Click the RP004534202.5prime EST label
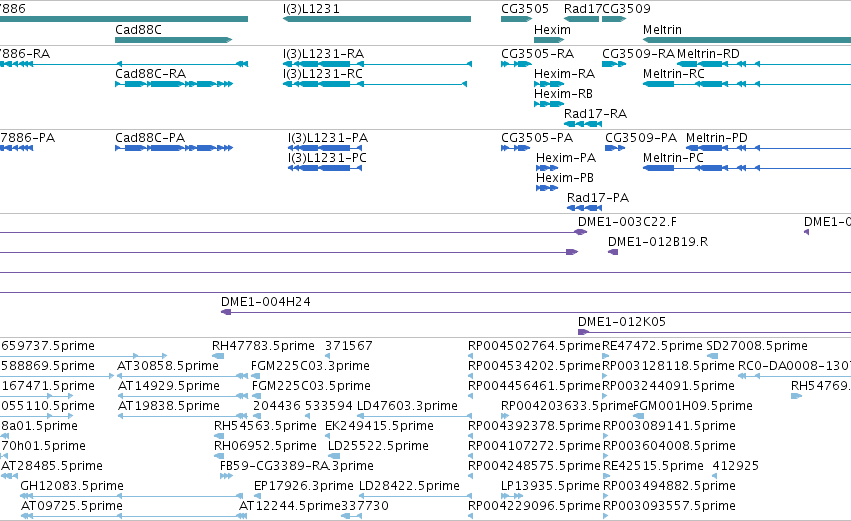The image size is (851, 521). 535,366
